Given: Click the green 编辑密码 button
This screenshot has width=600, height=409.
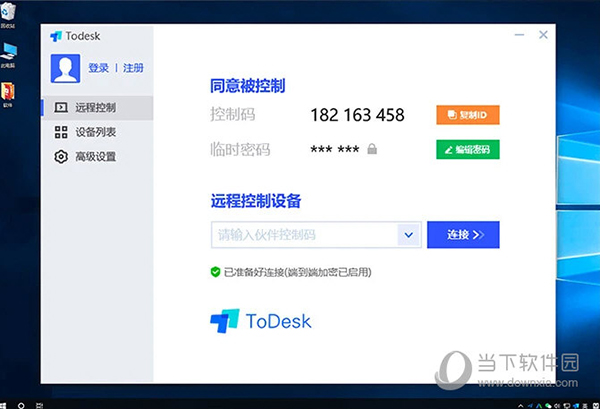Looking at the screenshot, I should 468,150.
